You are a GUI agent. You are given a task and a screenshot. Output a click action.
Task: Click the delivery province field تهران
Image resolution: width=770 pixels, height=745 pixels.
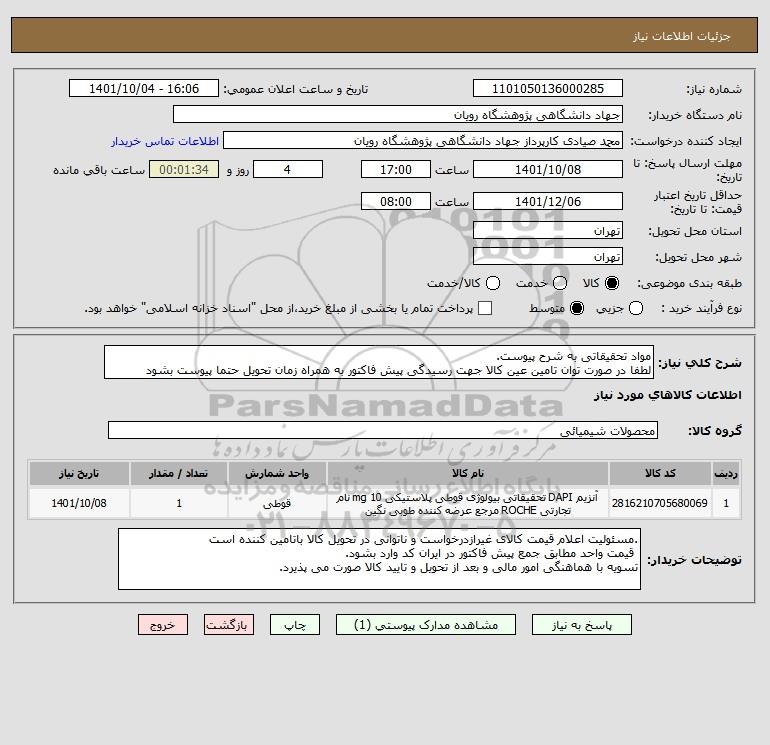click(548, 230)
